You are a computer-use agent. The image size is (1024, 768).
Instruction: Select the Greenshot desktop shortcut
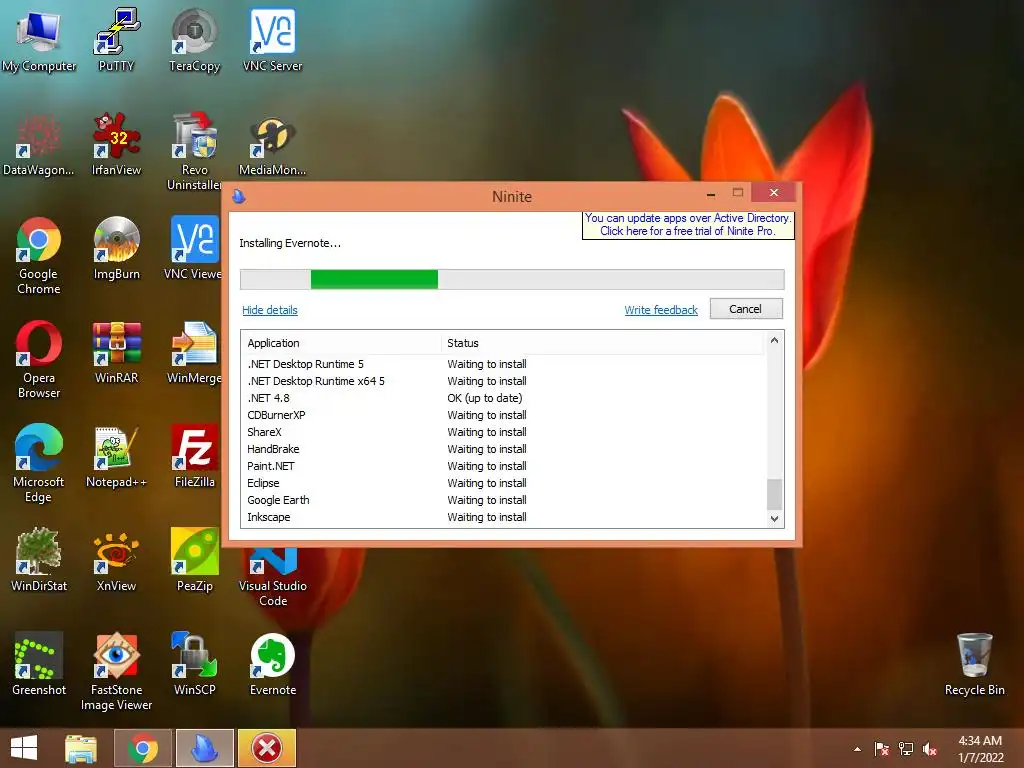pyautogui.click(x=39, y=664)
